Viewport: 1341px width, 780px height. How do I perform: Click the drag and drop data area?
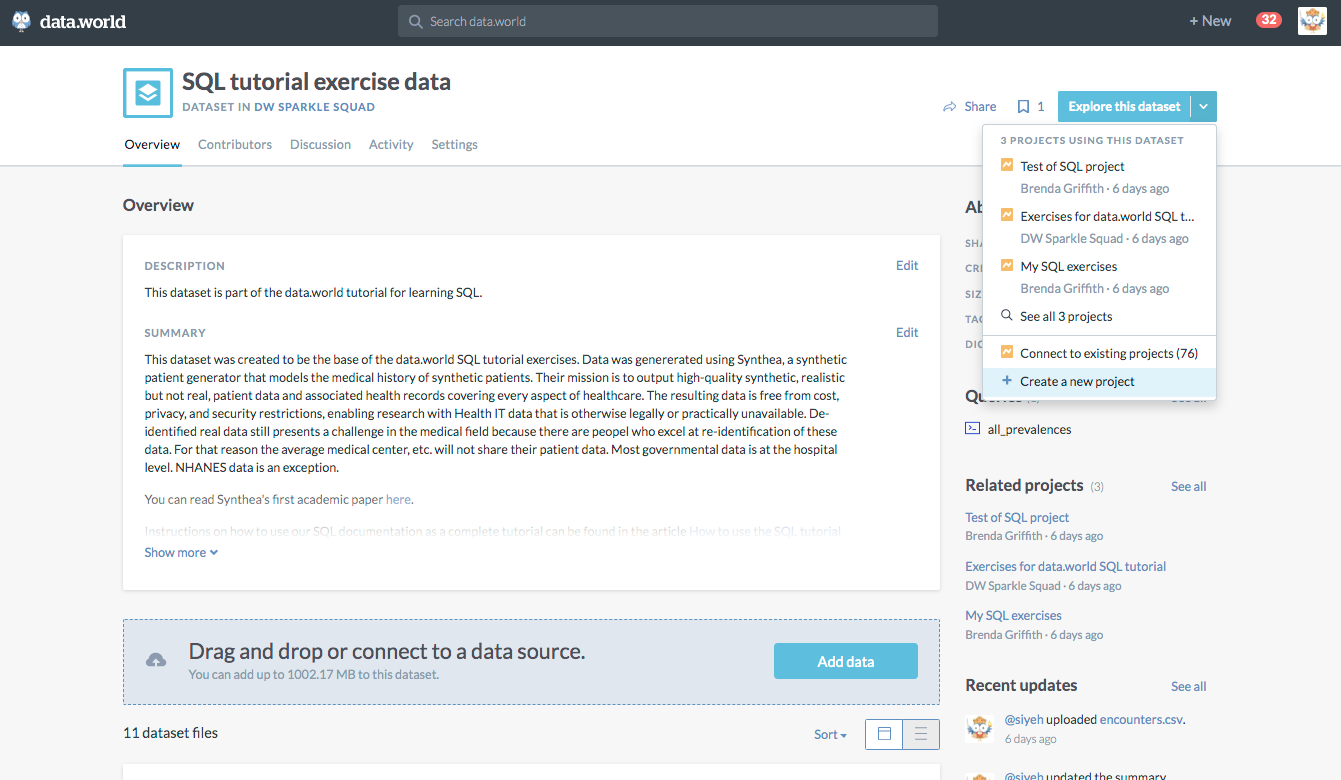click(531, 662)
